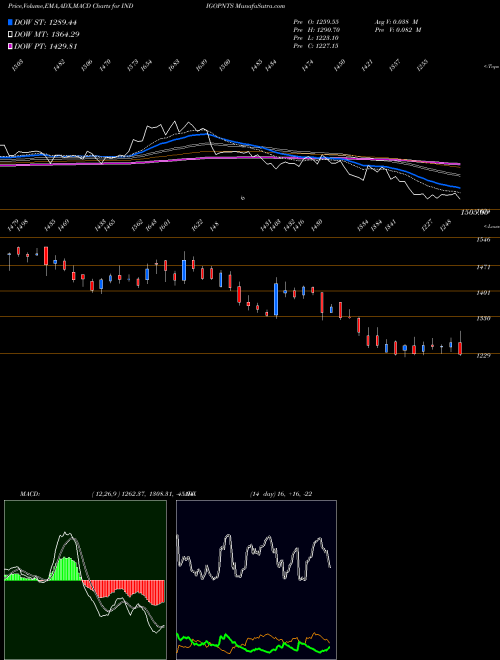Click the MACD: panel label

29,494
